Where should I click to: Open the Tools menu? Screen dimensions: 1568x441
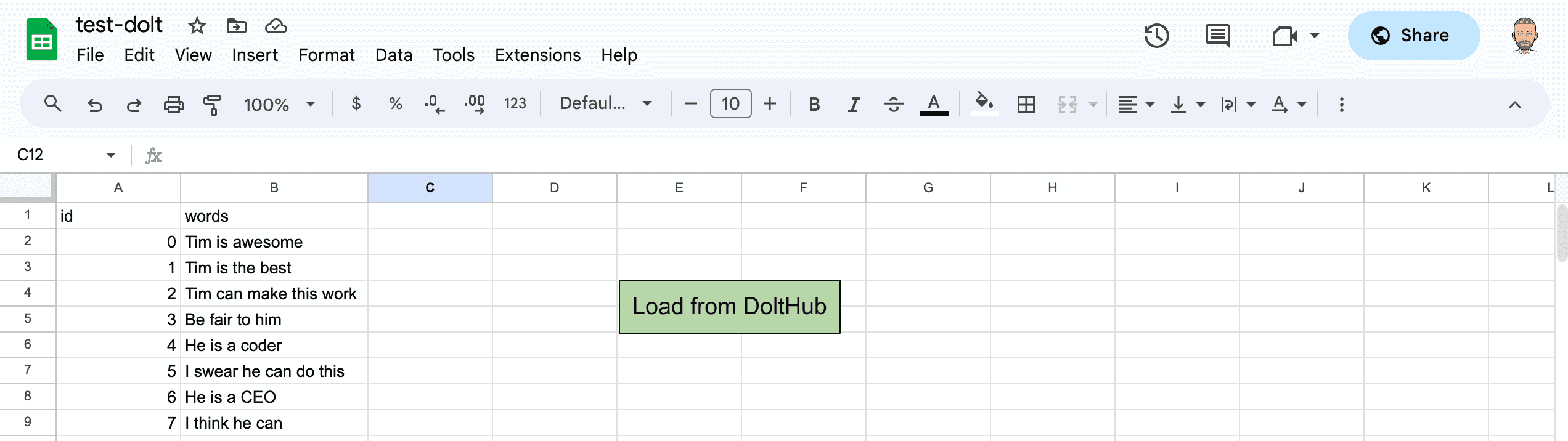pos(454,55)
